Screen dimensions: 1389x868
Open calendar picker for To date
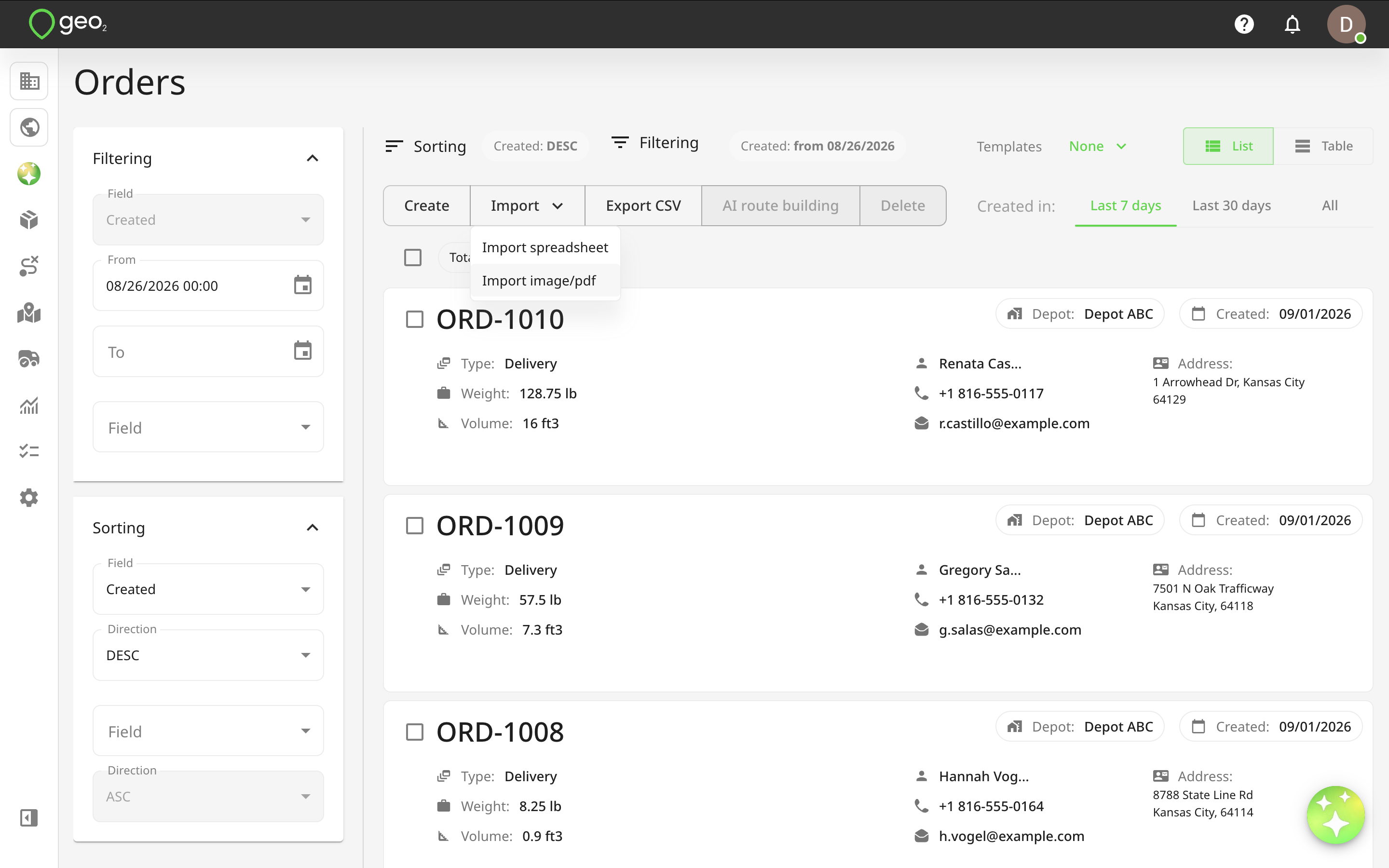tap(302, 351)
